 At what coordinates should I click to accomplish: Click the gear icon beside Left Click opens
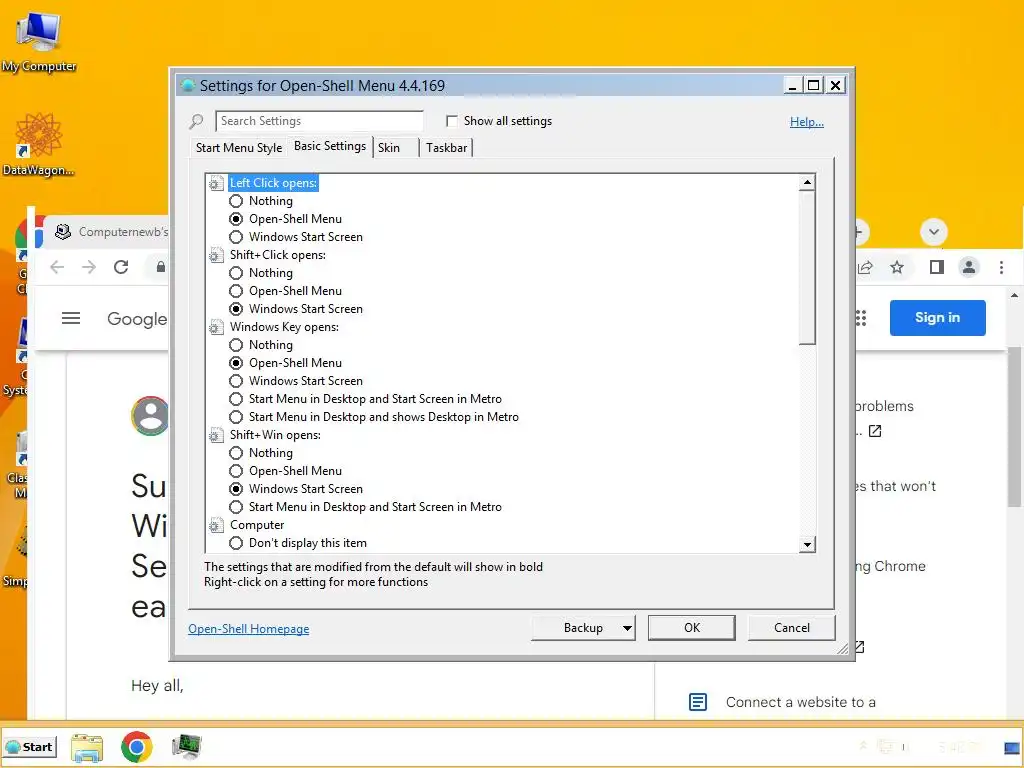point(216,184)
